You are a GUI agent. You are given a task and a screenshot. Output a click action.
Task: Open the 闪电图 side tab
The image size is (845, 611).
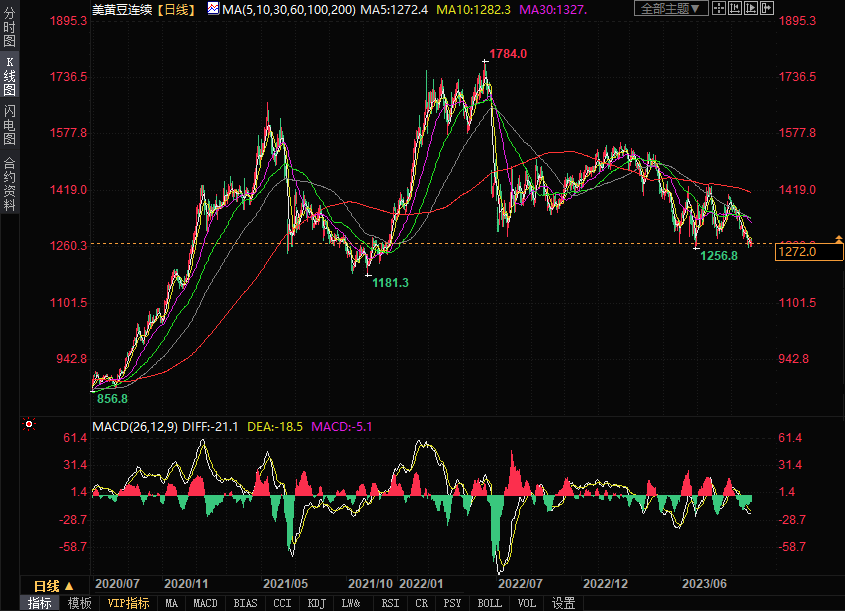(x=9, y=124)
